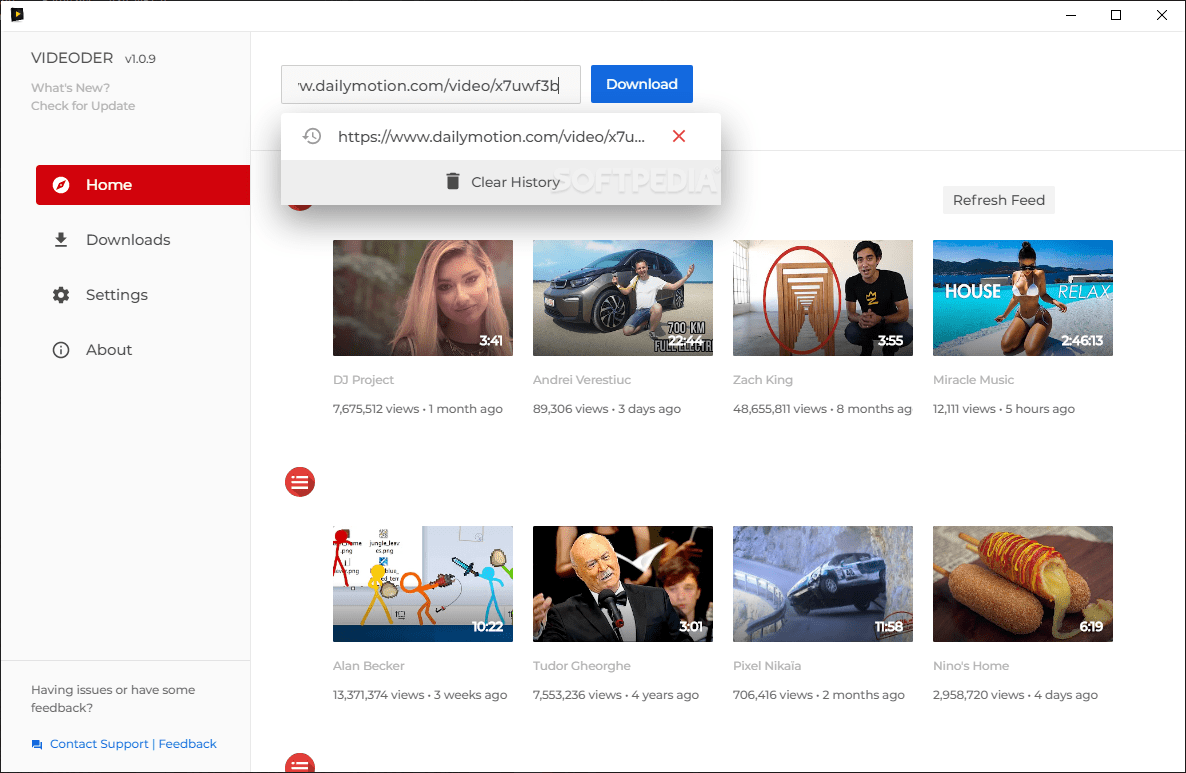This screenshot has width=1186, height=773.
Task: Open the Miracle Music HOUSE RELAX thumbnail
Action: (x=1023, y=298)
